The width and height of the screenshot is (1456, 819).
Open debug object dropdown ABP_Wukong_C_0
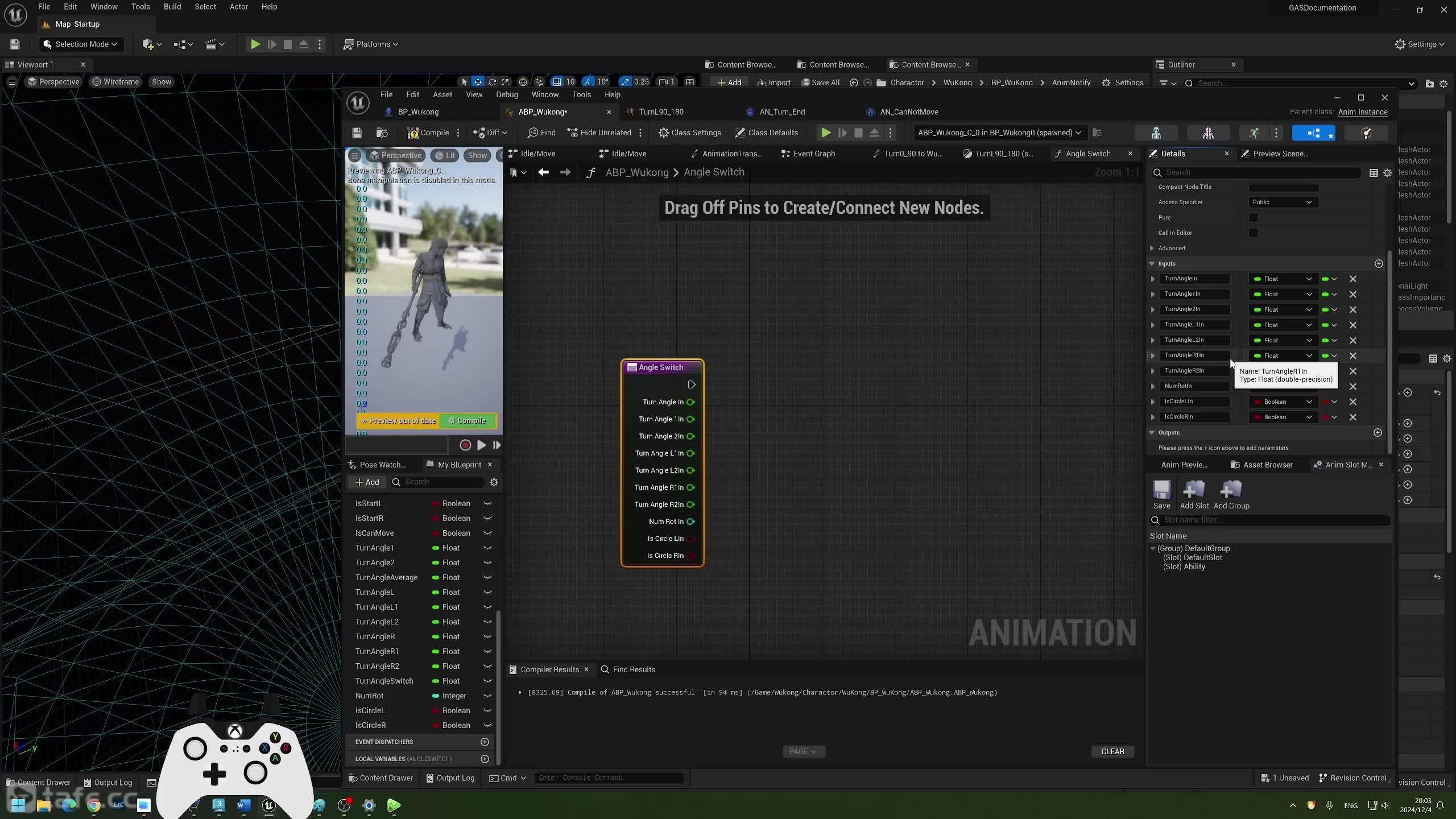999,133
